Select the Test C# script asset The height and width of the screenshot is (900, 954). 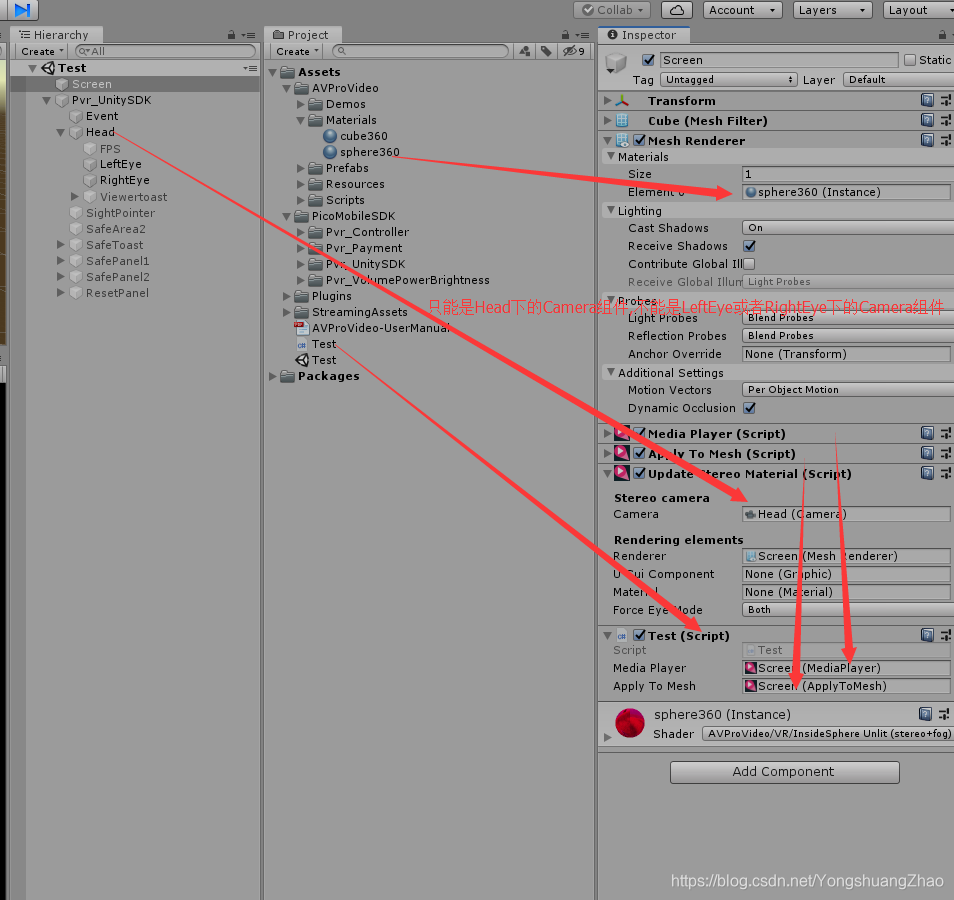(x=324, y=344)
